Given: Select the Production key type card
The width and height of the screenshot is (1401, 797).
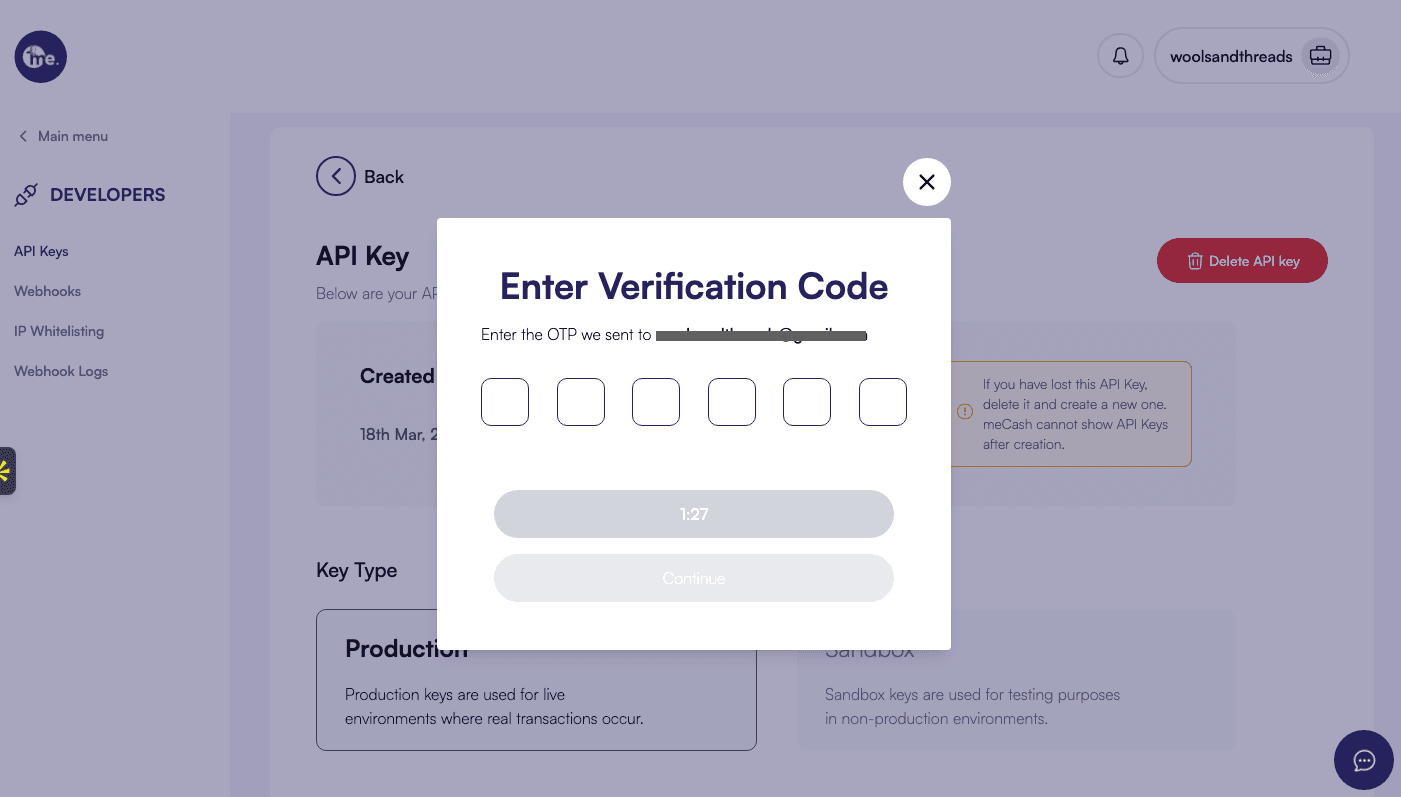Looking at the screenshot, I should [536, 680].
